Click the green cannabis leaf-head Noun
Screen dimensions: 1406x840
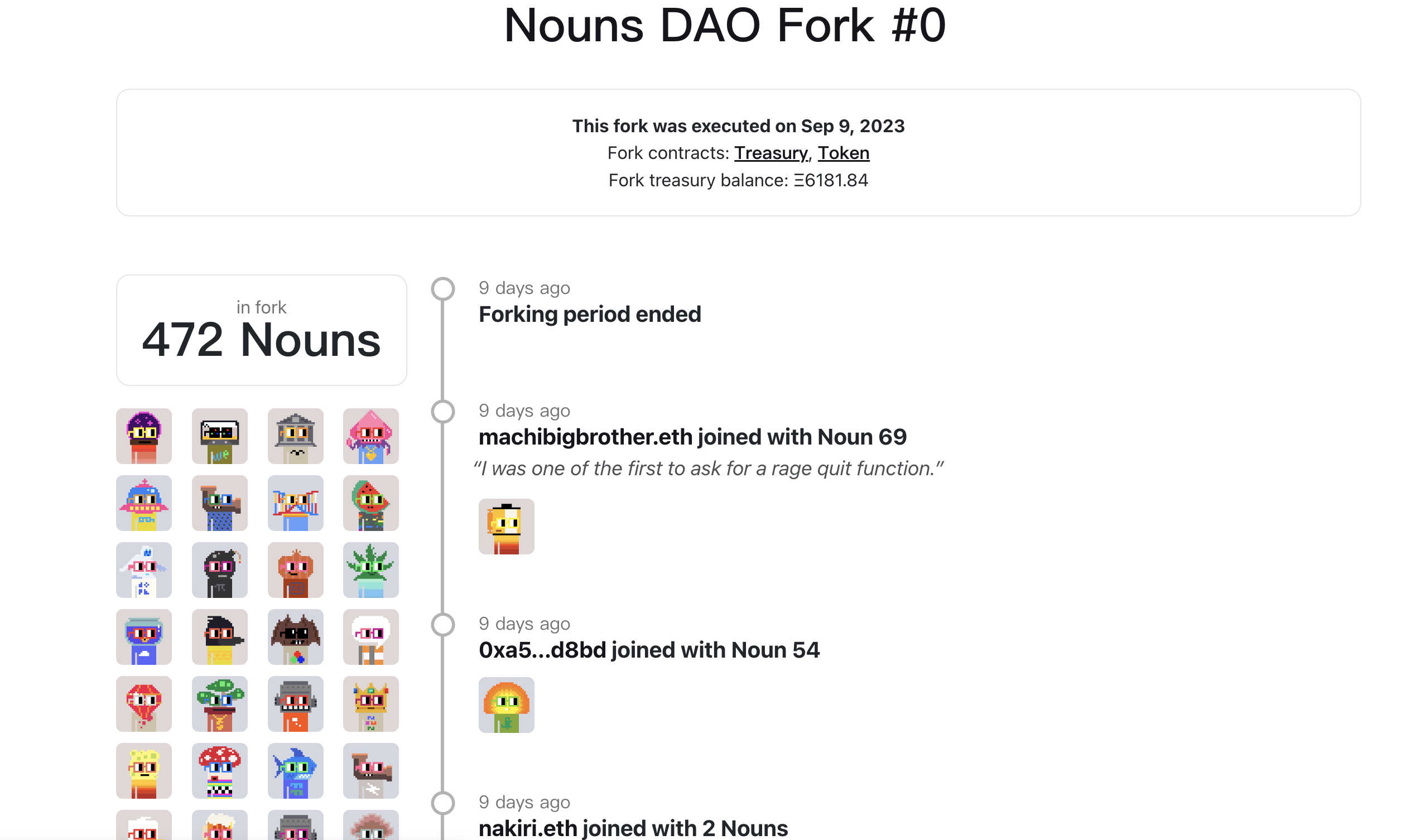(370, 569)
